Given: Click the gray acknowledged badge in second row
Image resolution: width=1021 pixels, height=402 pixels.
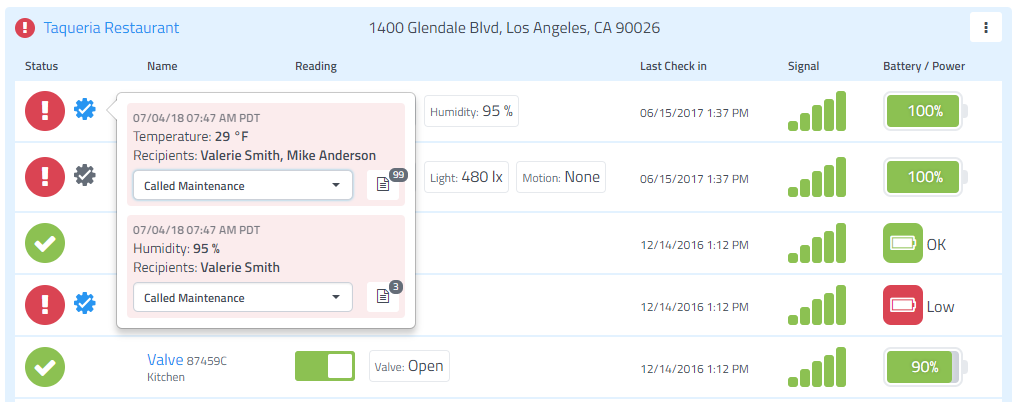Looking at the screenshot, I should 85,175.
